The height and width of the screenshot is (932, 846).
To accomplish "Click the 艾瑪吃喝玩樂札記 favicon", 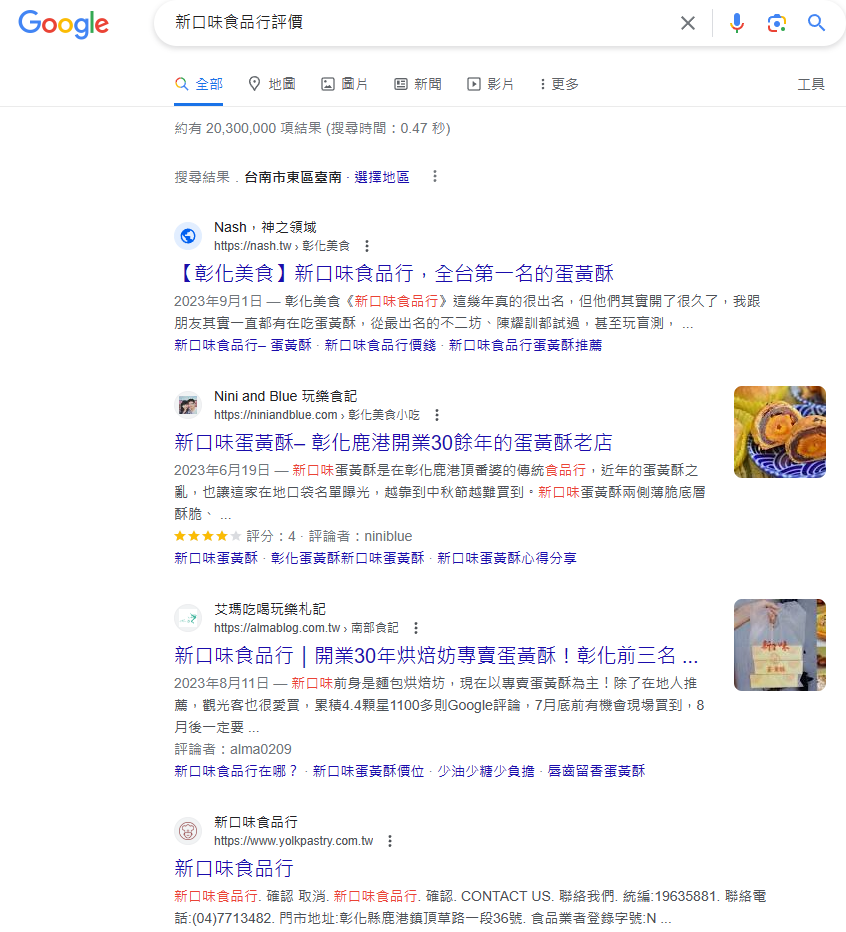I will pos(188,618).
